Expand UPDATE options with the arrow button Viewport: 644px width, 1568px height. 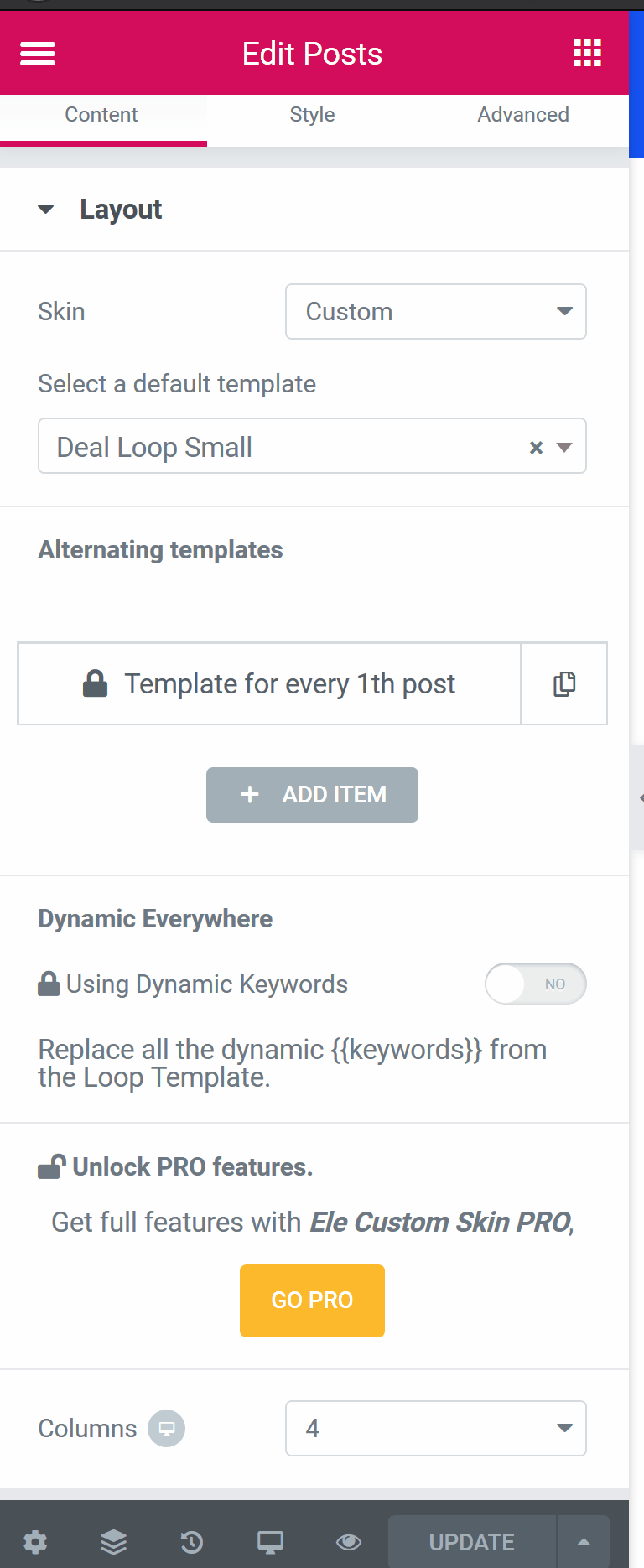[584, 1541]
